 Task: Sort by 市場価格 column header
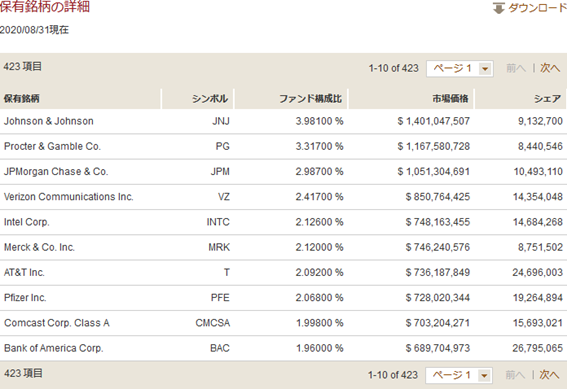450,99
